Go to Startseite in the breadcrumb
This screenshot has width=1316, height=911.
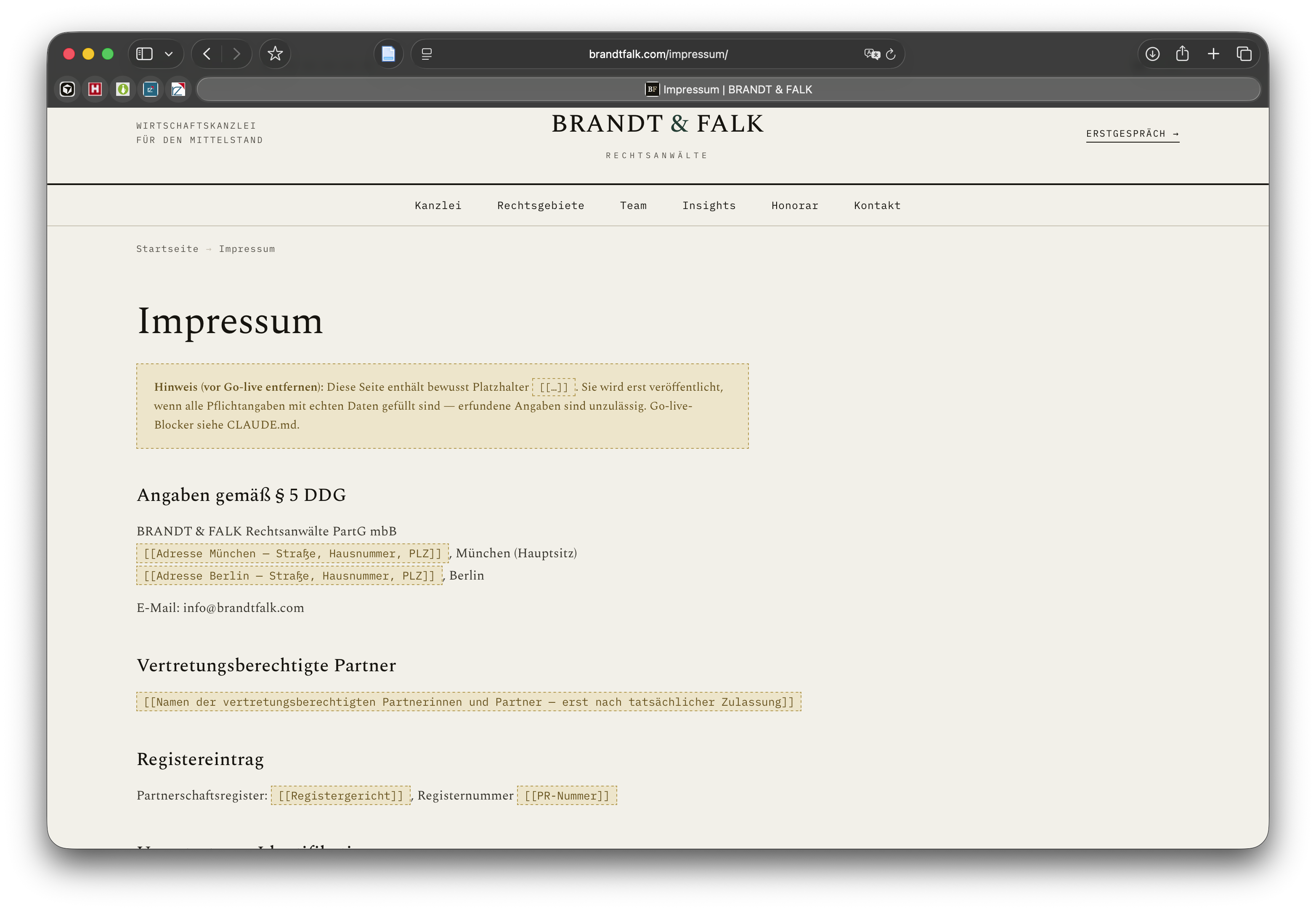coord(167,249)
